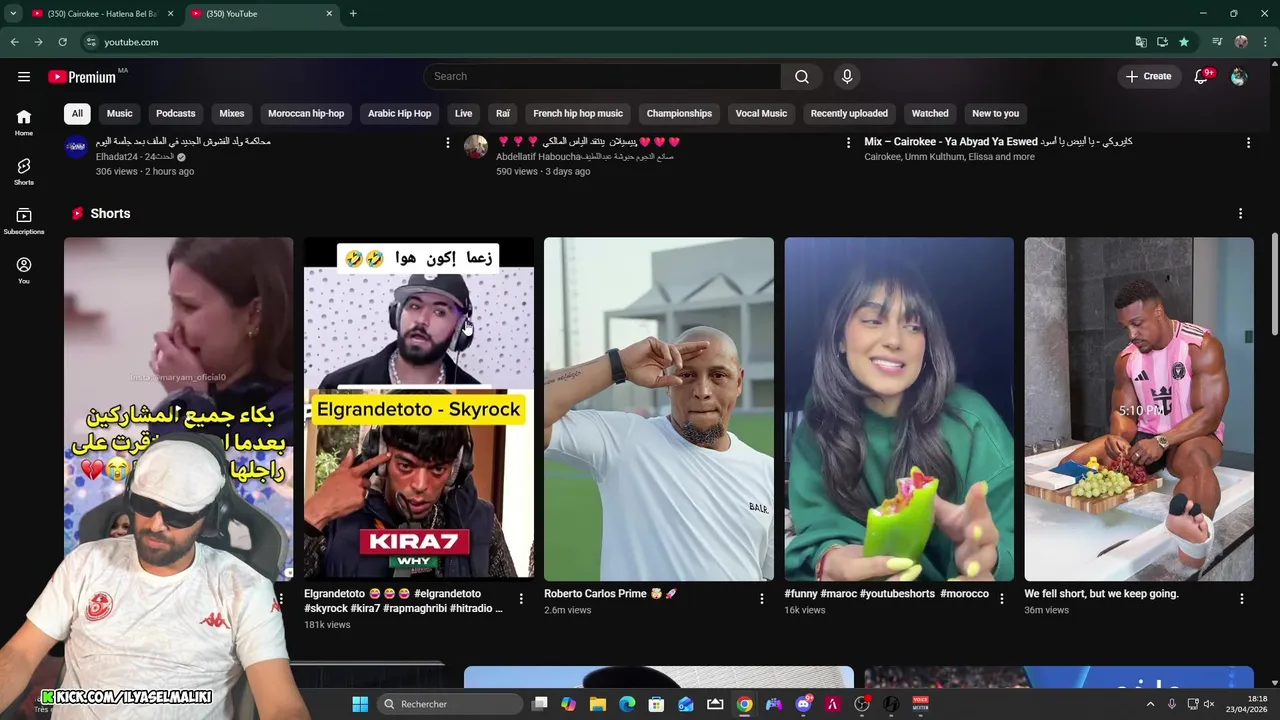
Task: Open Chrome media controls icon
Action: pos(1217,42)
